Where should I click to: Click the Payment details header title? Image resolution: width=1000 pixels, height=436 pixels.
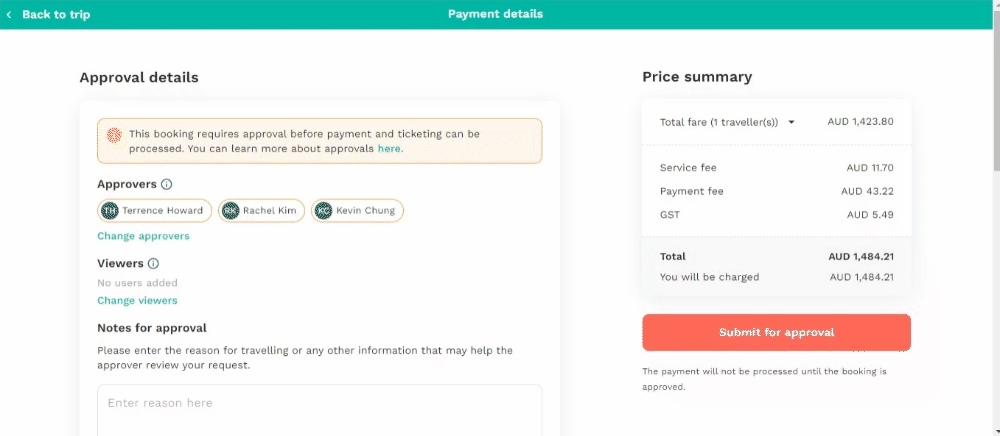(x=496, y=14)
